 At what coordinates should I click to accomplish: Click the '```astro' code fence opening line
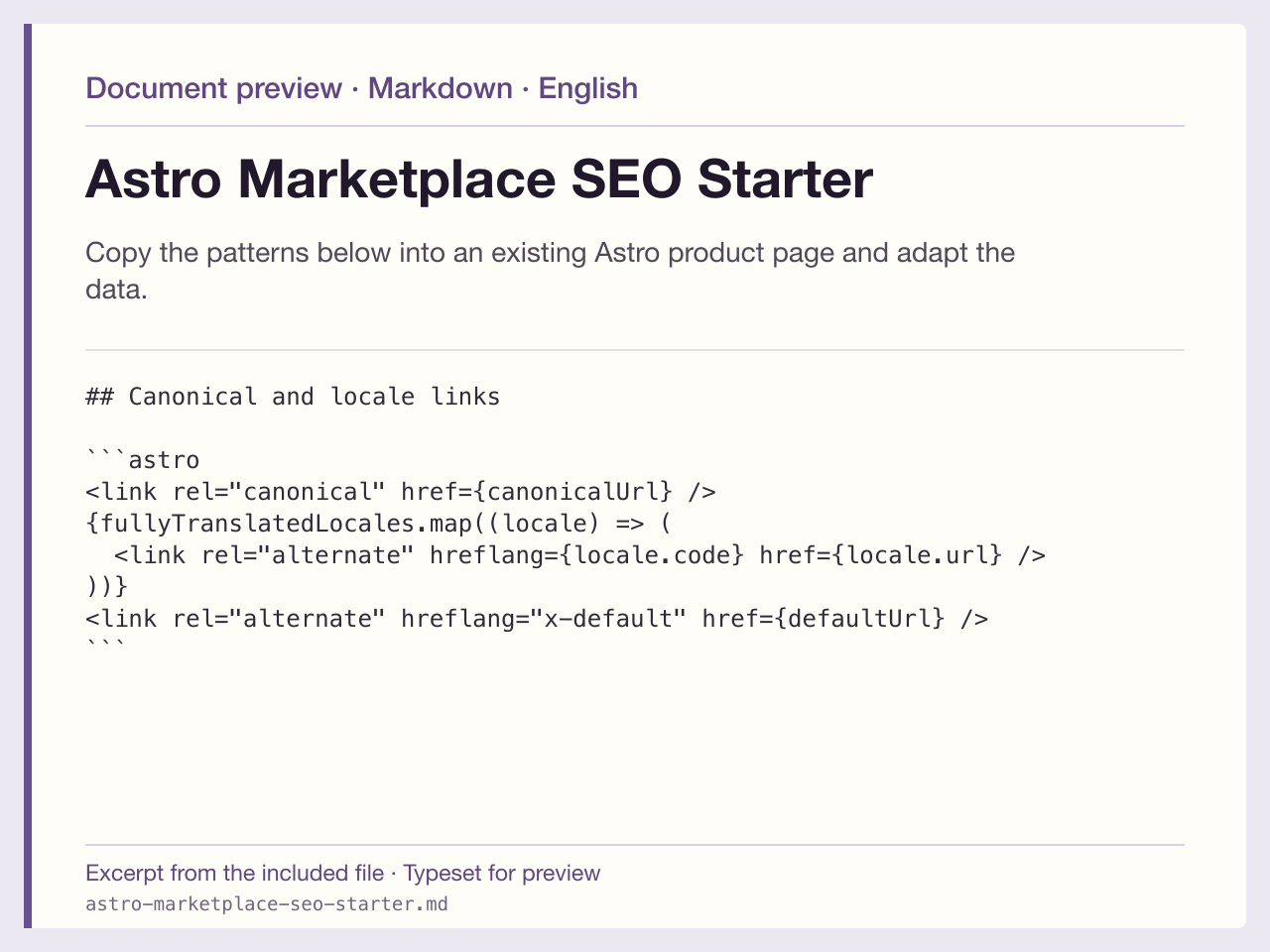(x=143, y=460)
